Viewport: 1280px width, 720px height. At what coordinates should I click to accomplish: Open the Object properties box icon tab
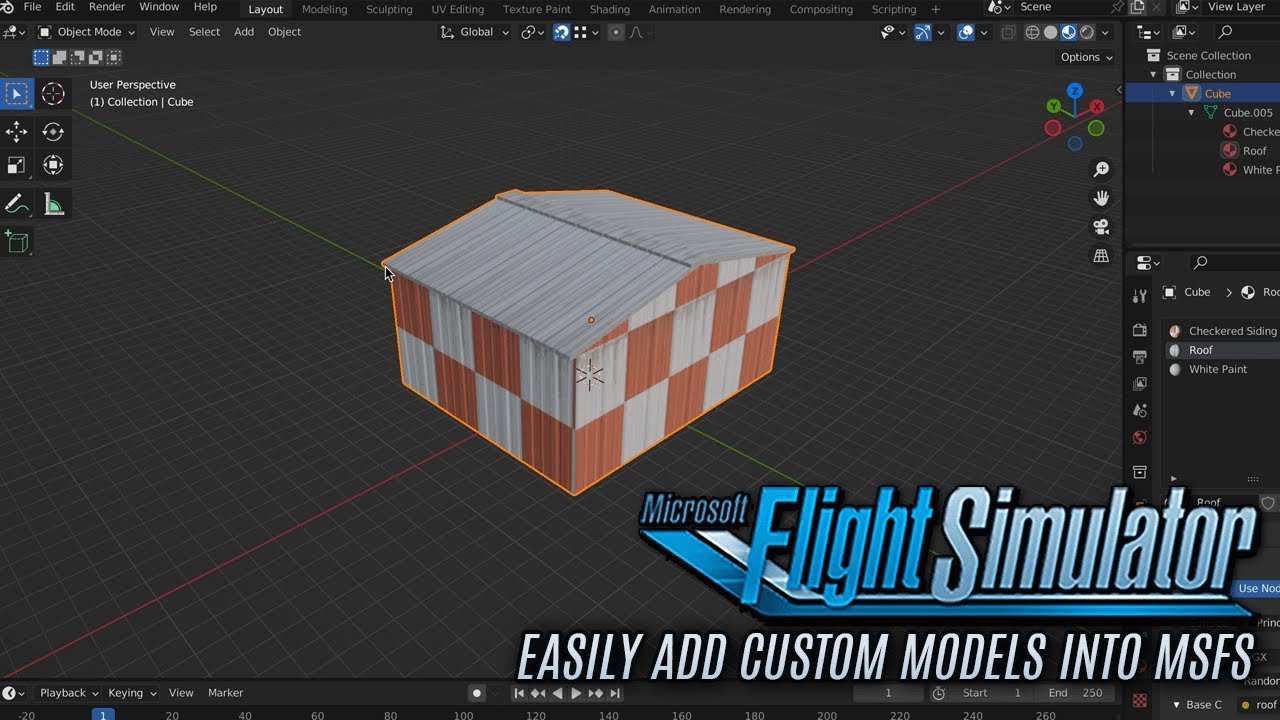[1139, 472]
